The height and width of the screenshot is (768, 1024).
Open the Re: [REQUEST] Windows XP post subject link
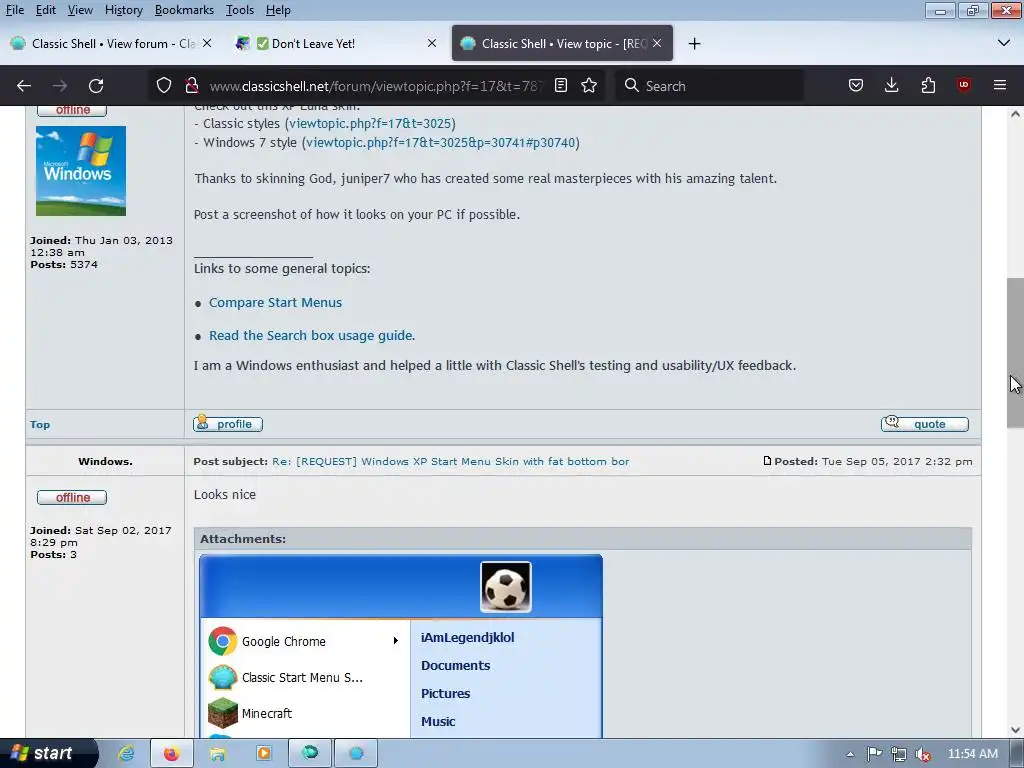click(x=451, y=461)
